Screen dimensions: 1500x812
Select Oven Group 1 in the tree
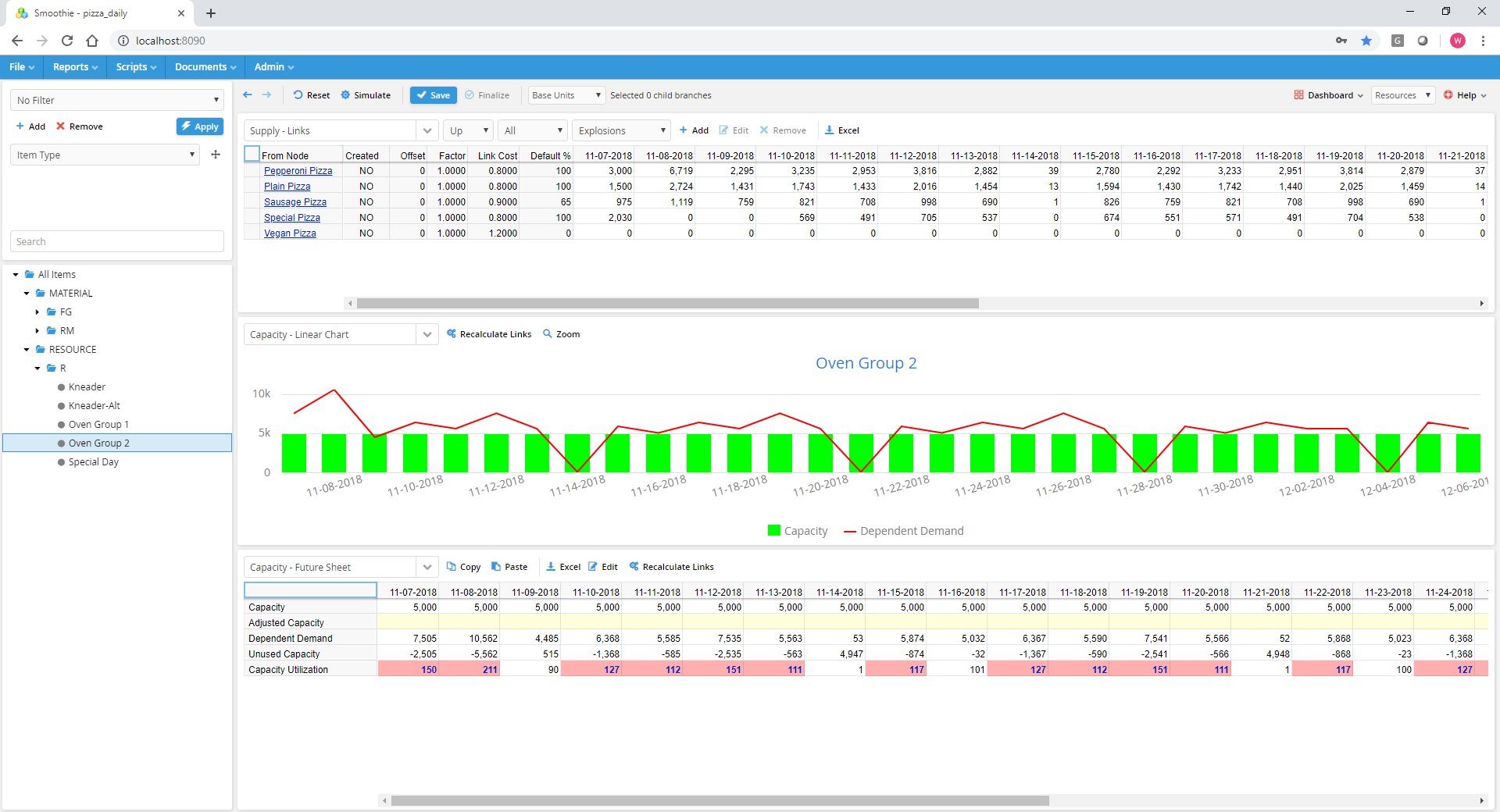[98, 425]
